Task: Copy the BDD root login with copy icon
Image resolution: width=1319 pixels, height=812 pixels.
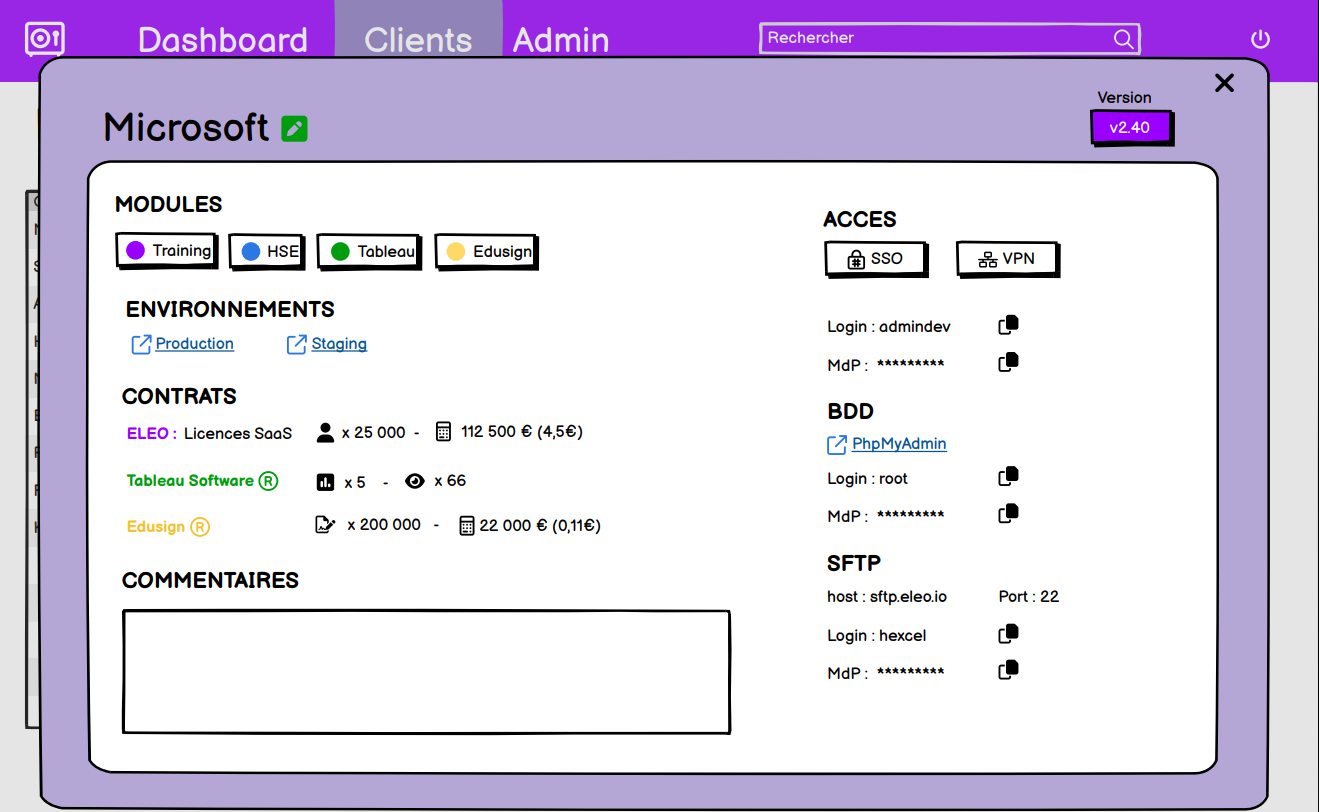Action: point(1008,476)
